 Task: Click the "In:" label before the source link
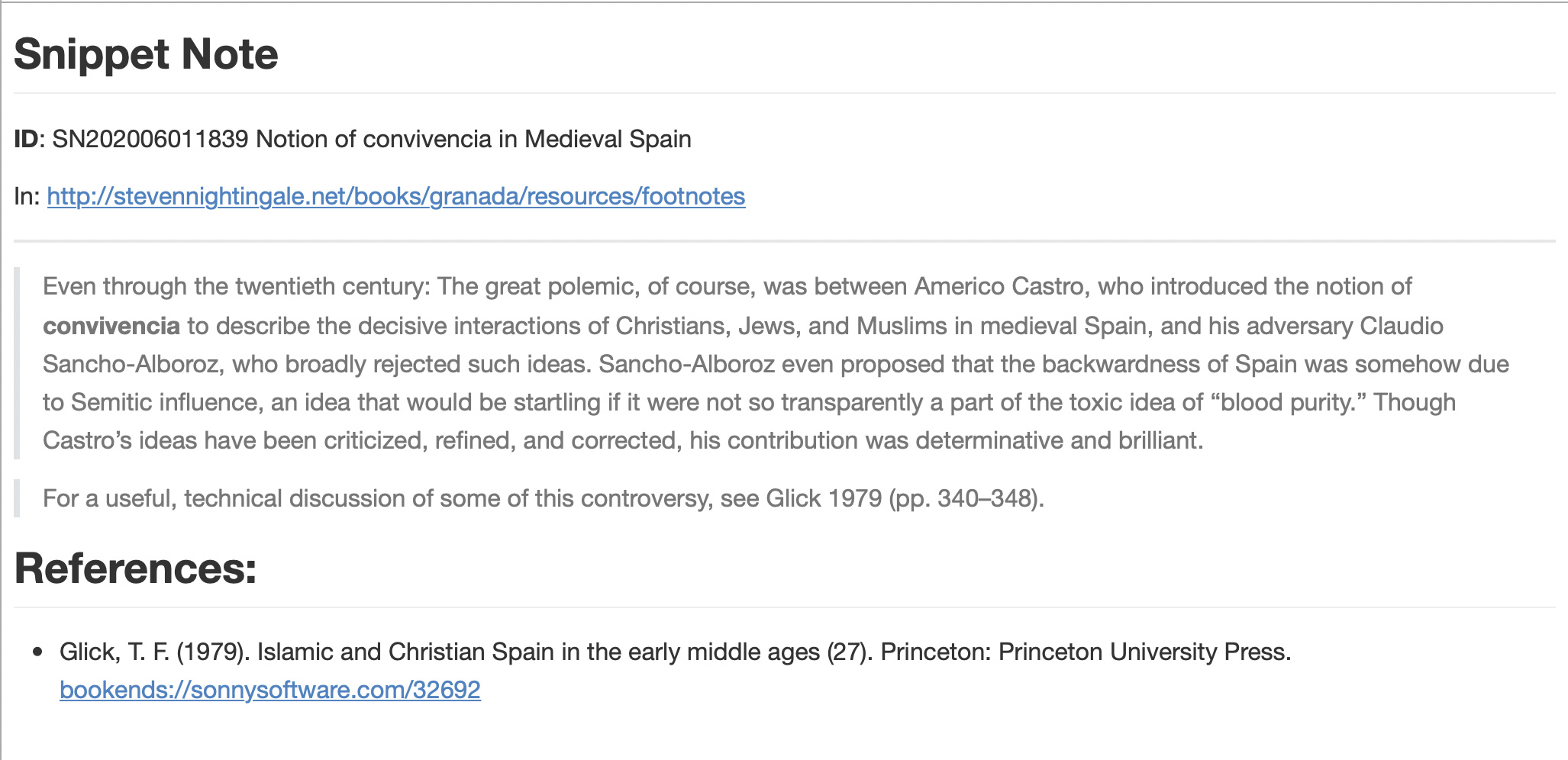click(27, 197)
